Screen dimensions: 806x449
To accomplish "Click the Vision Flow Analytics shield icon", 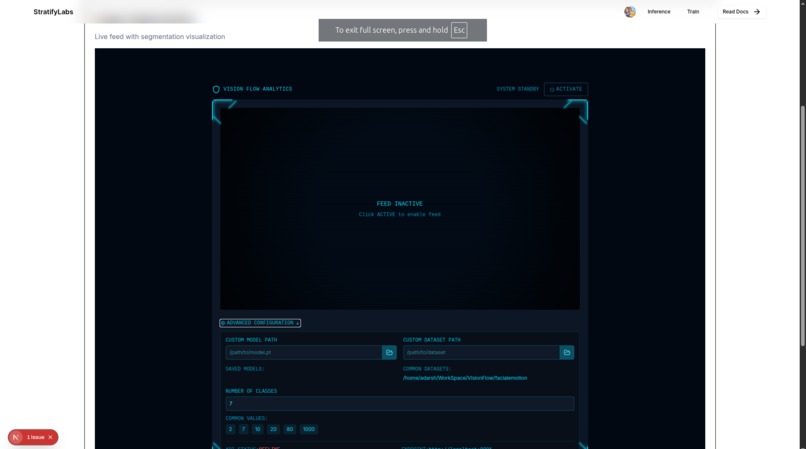I will coord(216,89).
